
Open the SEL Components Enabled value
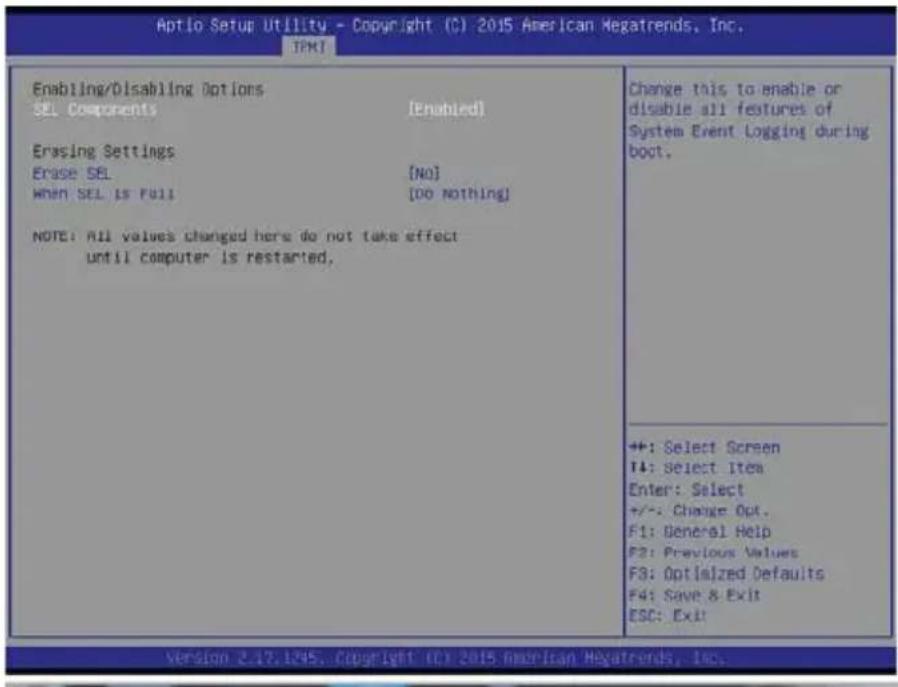point(446,109)
